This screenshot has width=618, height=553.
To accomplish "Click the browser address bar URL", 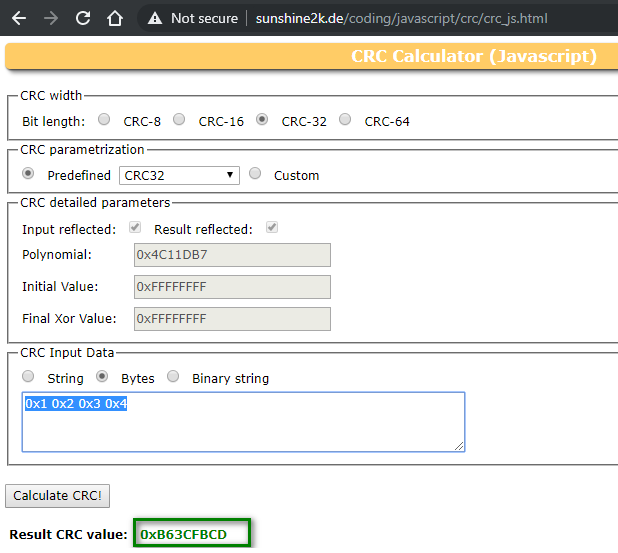I will point(400,18).
